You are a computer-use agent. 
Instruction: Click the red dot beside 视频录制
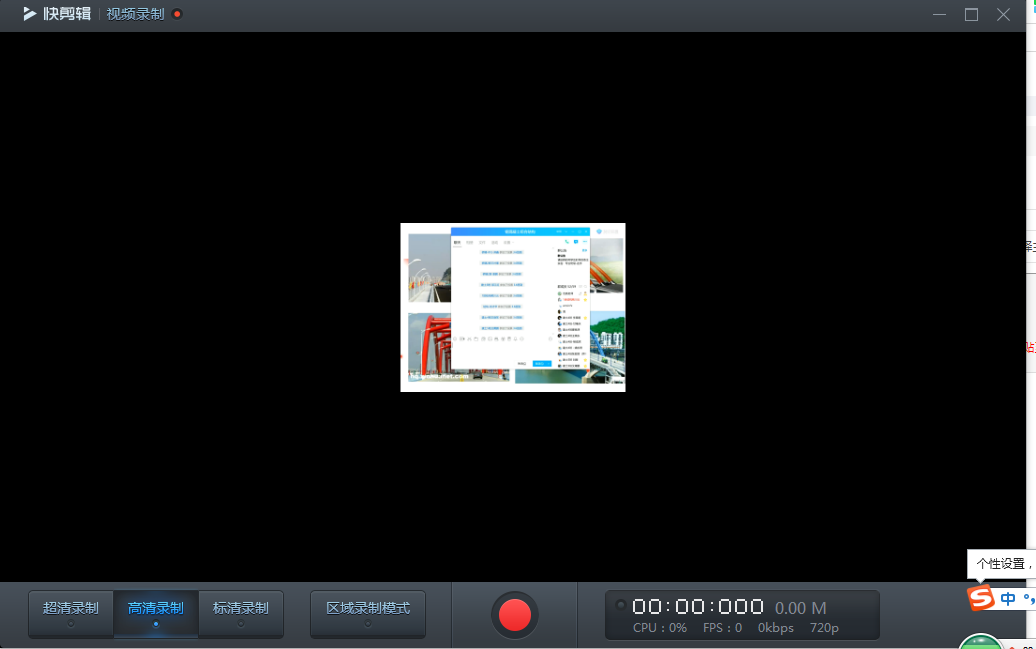pos(177,14)
